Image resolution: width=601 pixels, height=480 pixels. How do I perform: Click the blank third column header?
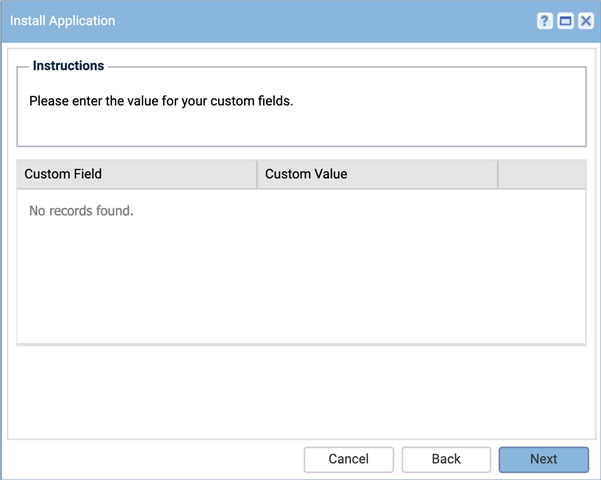coord(542,174)
